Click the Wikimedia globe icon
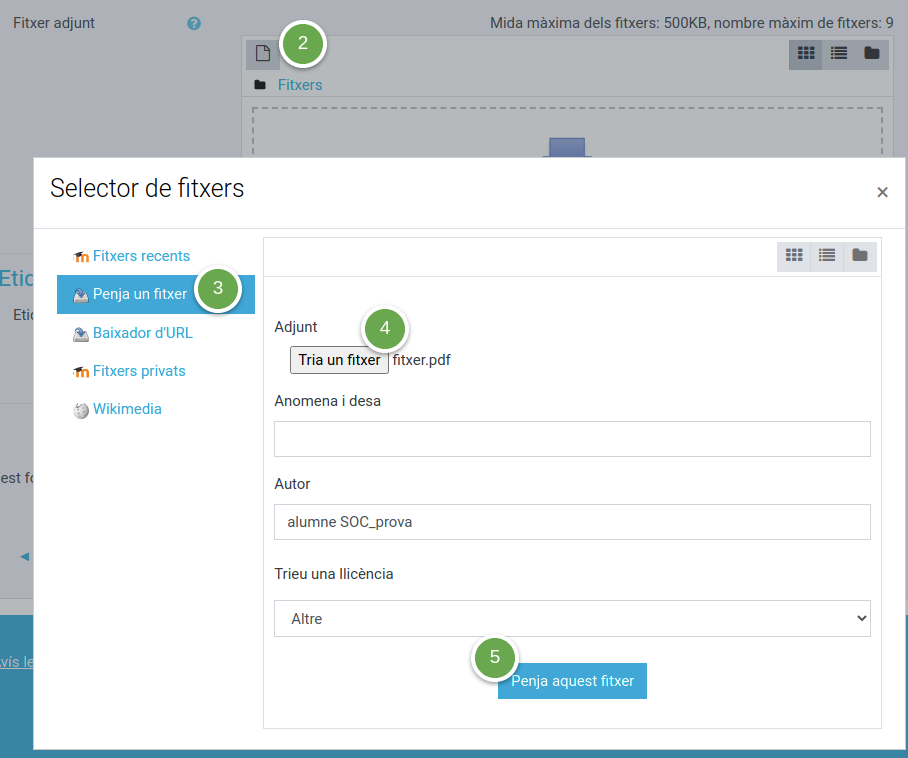 [81, 411]
